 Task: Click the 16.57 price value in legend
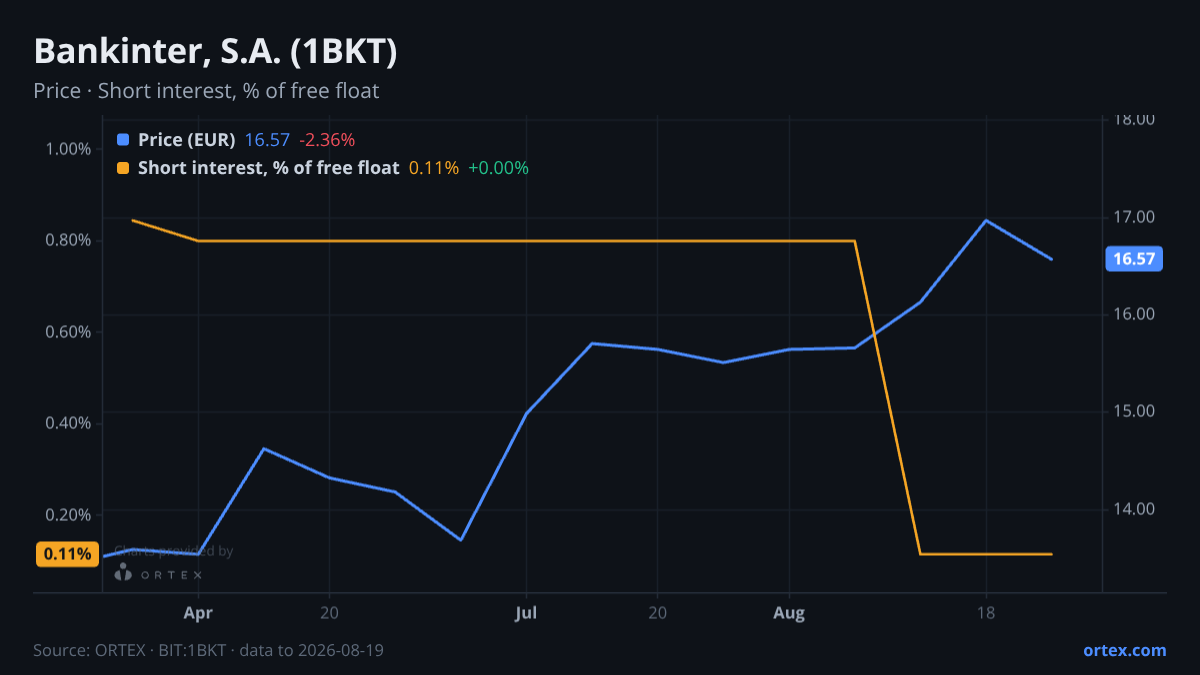click(267, 140)
